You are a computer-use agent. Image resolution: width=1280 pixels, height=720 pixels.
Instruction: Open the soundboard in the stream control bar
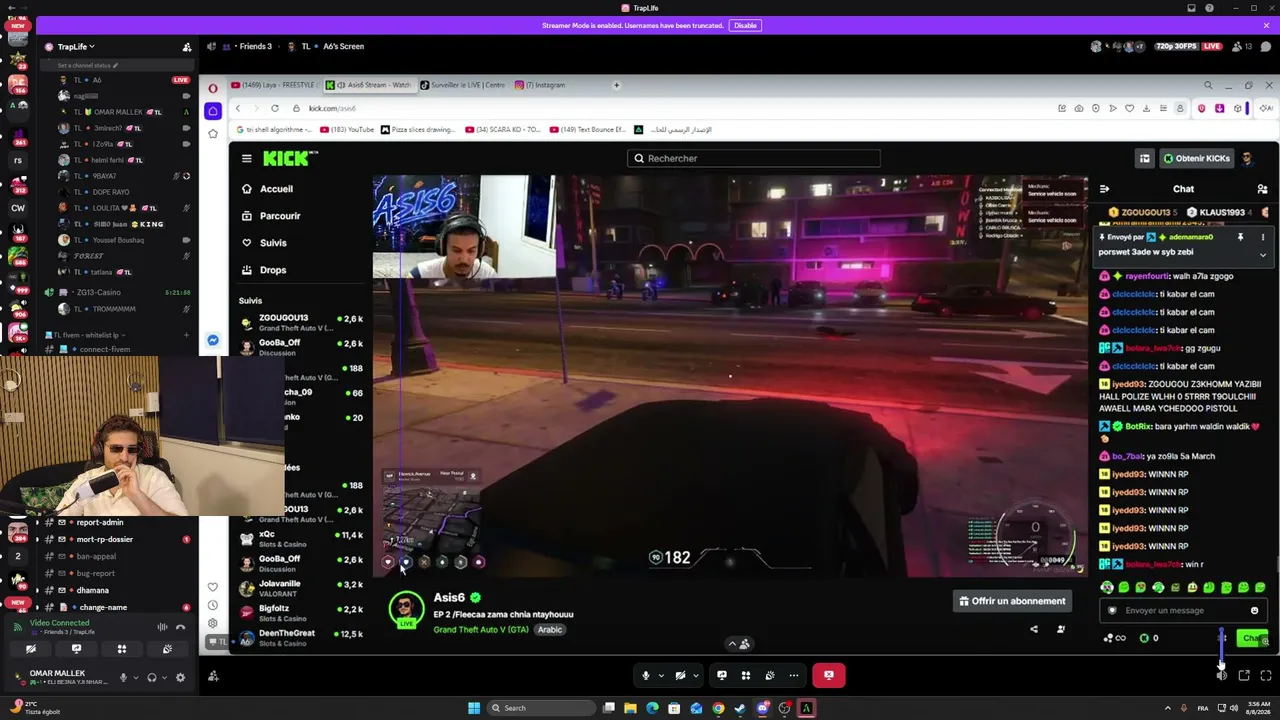pos(769,675)
